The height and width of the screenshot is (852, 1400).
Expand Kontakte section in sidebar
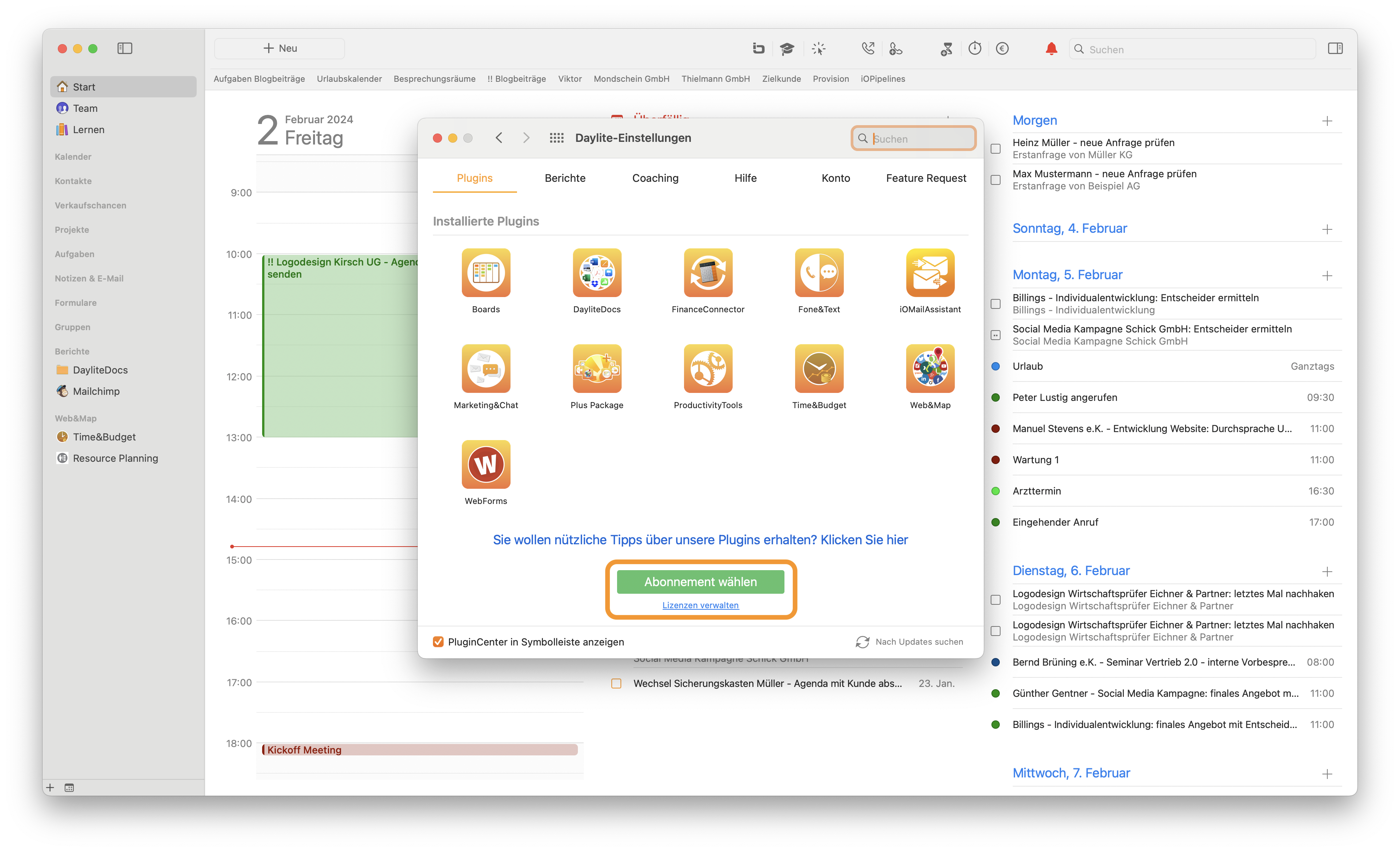click(73, 181)
